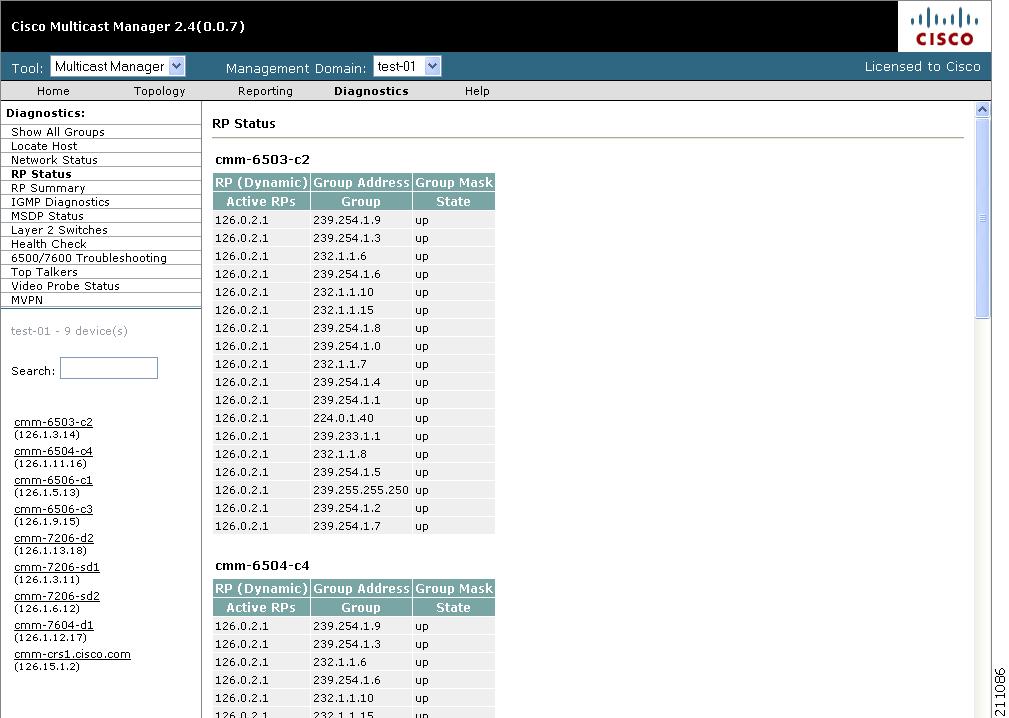The width and height of the screenshot is (1009, 718).
Task: View the MSDP Status report
Action: click(x=49, y=215)
